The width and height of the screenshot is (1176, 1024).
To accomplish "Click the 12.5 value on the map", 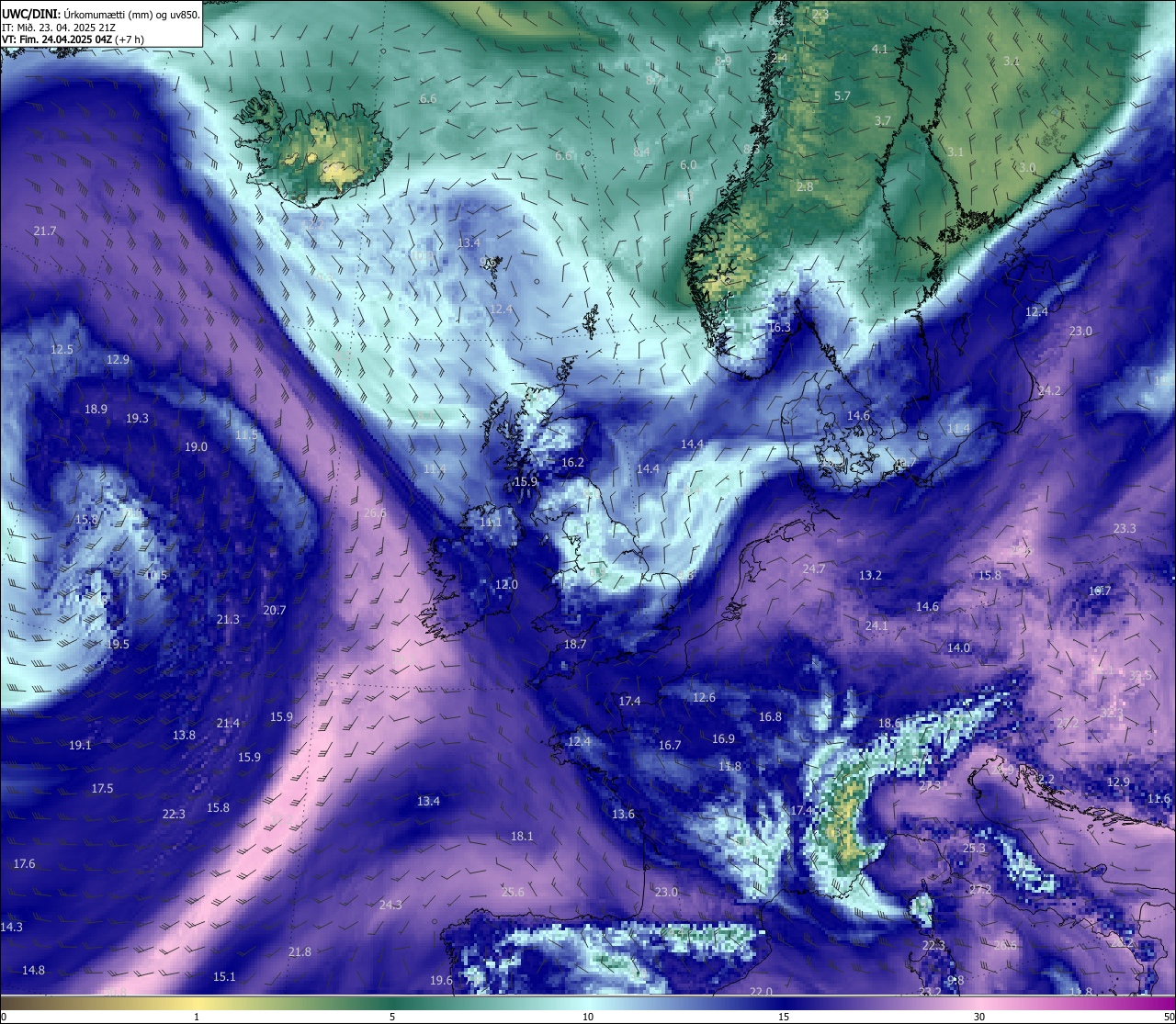I will [62, 350].
